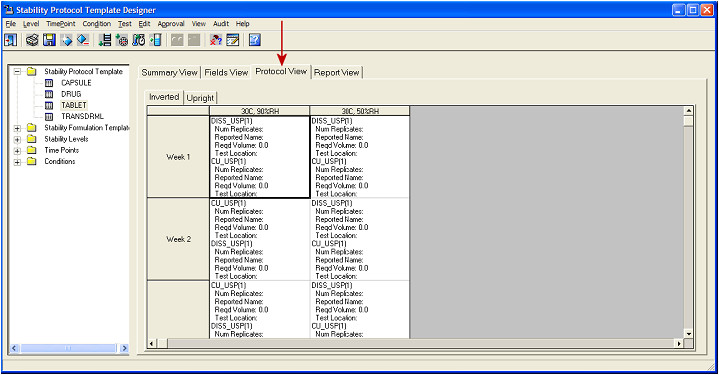The height and width of the screenshot is (375, 719).
Task: Click the Stability Levels folder icon
Action: (x=31, y=139)
